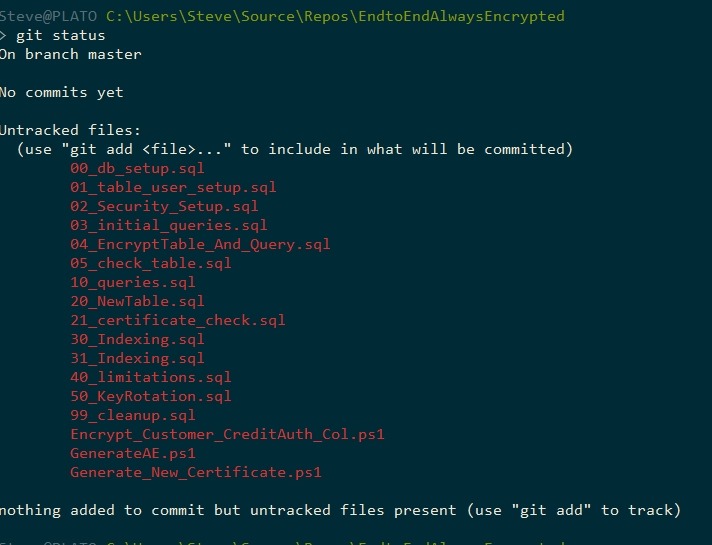The image size is (712, 545).
Task: Click the 50_KeyRotation.sql file name
Action: (x=150, y=396)
